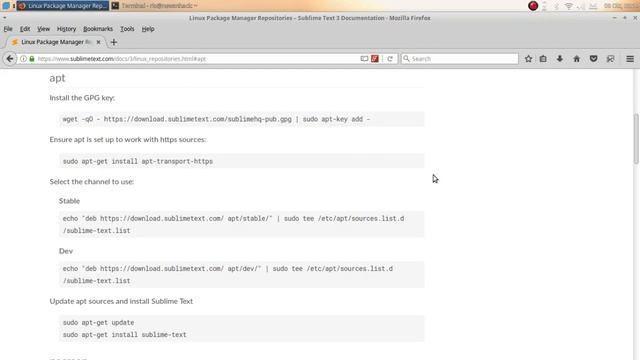Click the apt/stable echo command block
Viewport: 640px width, 360px height.
click(x=241, y=224)
